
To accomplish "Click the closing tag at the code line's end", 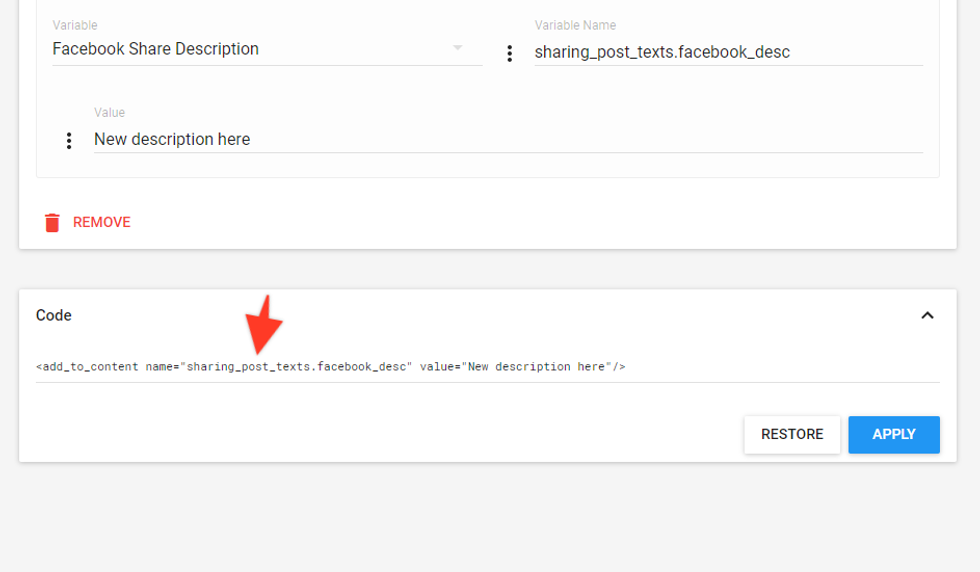I will (620, 367).
